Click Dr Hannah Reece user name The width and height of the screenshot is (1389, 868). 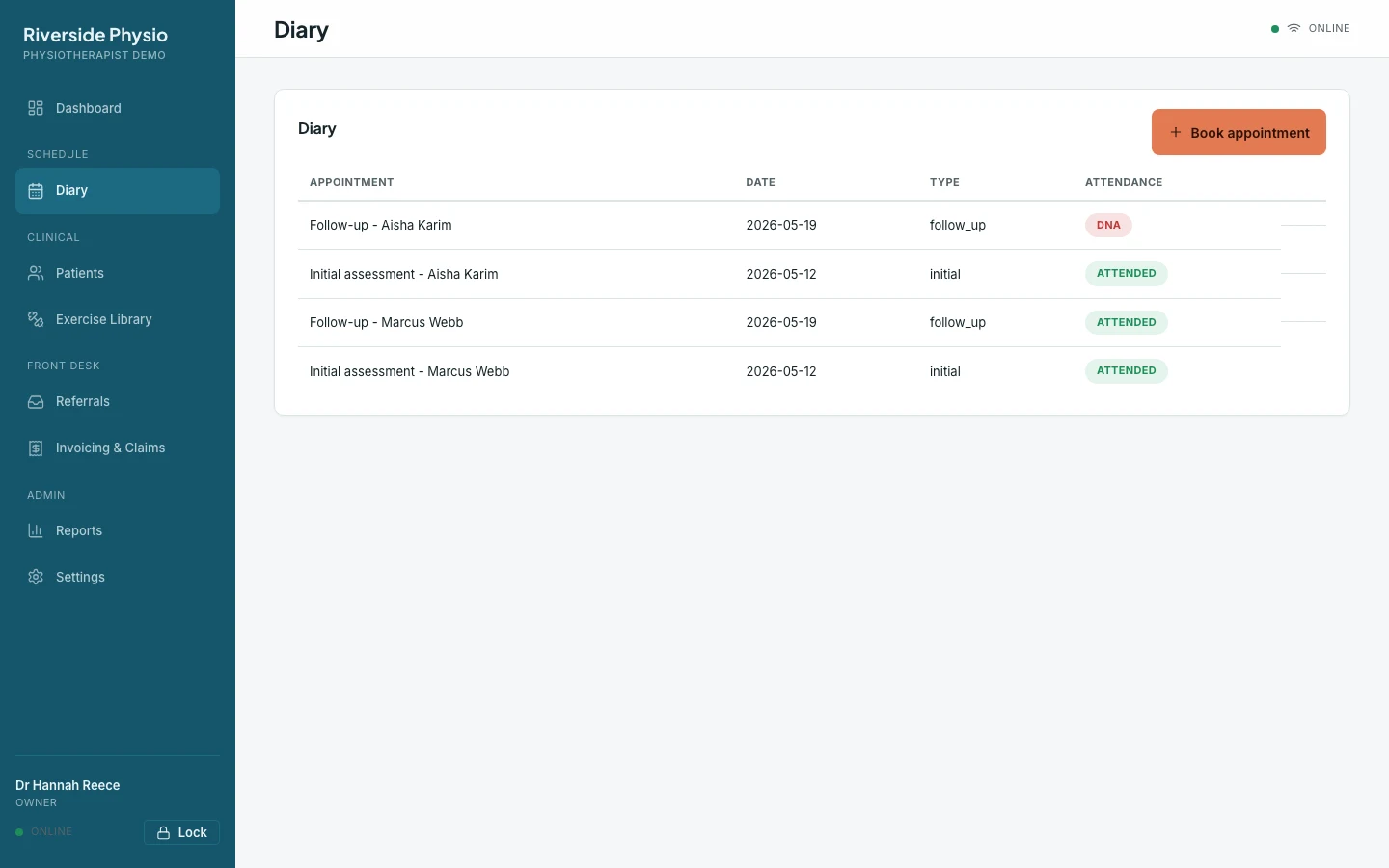click(x=68, y=785)
